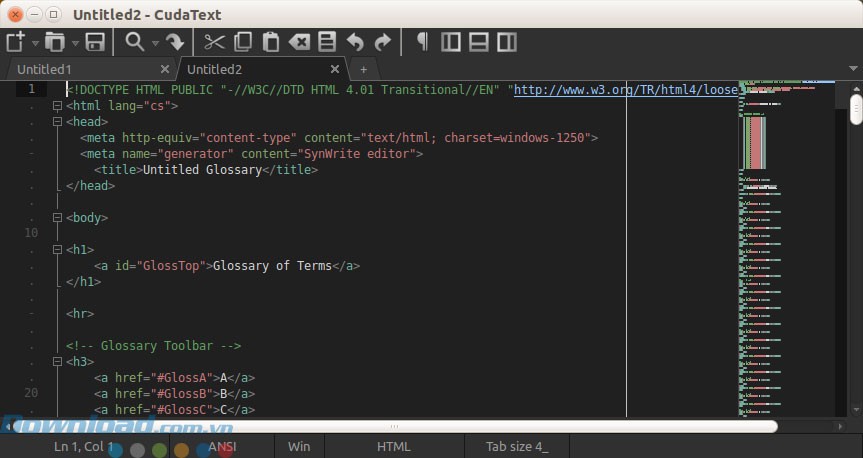Click the HTML lexer in status bar
The width and height of the screenshot is (863, 458).
[x=393, y=447]
